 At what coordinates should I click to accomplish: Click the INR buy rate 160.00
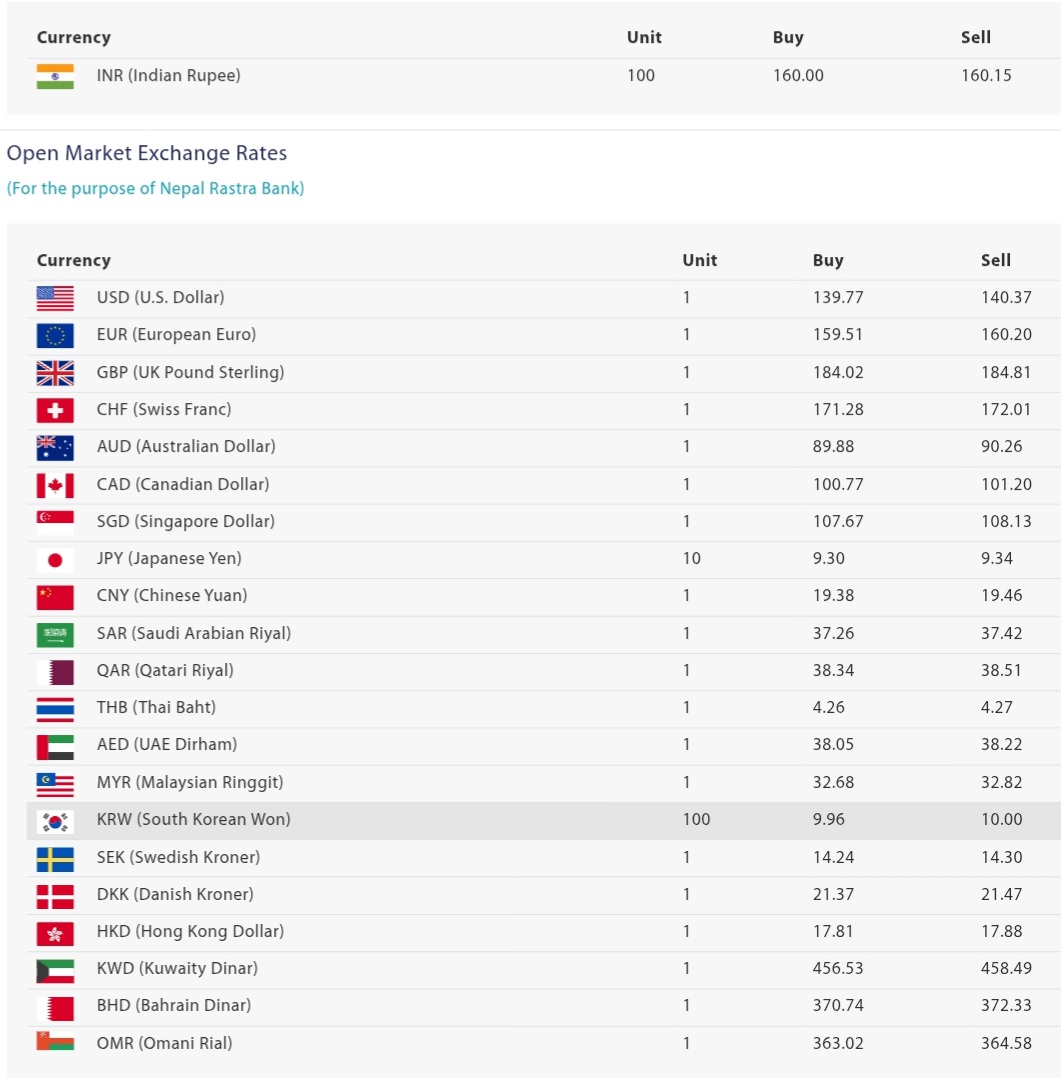tap(798, 76)
